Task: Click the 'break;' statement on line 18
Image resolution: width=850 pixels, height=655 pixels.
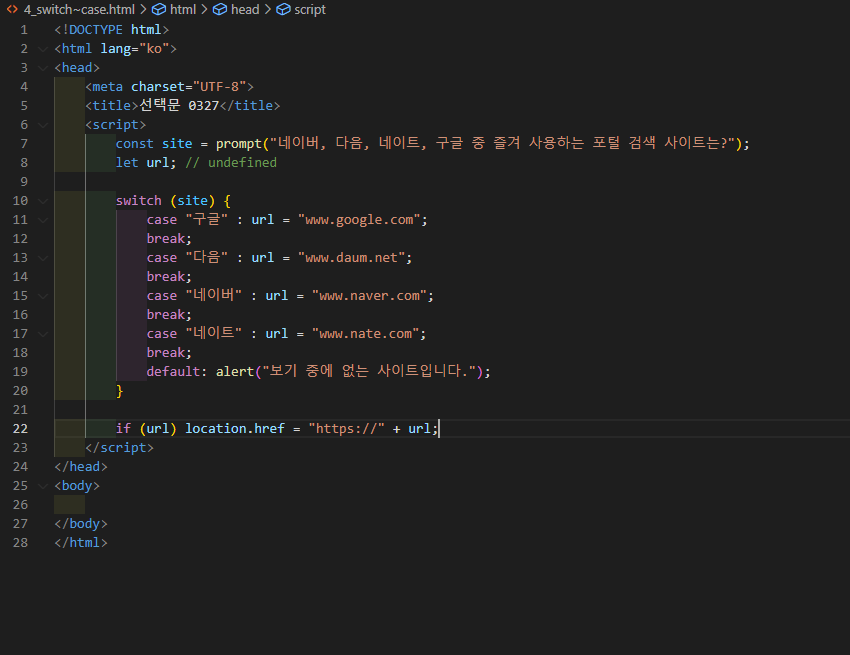Action: pos(169,352)
